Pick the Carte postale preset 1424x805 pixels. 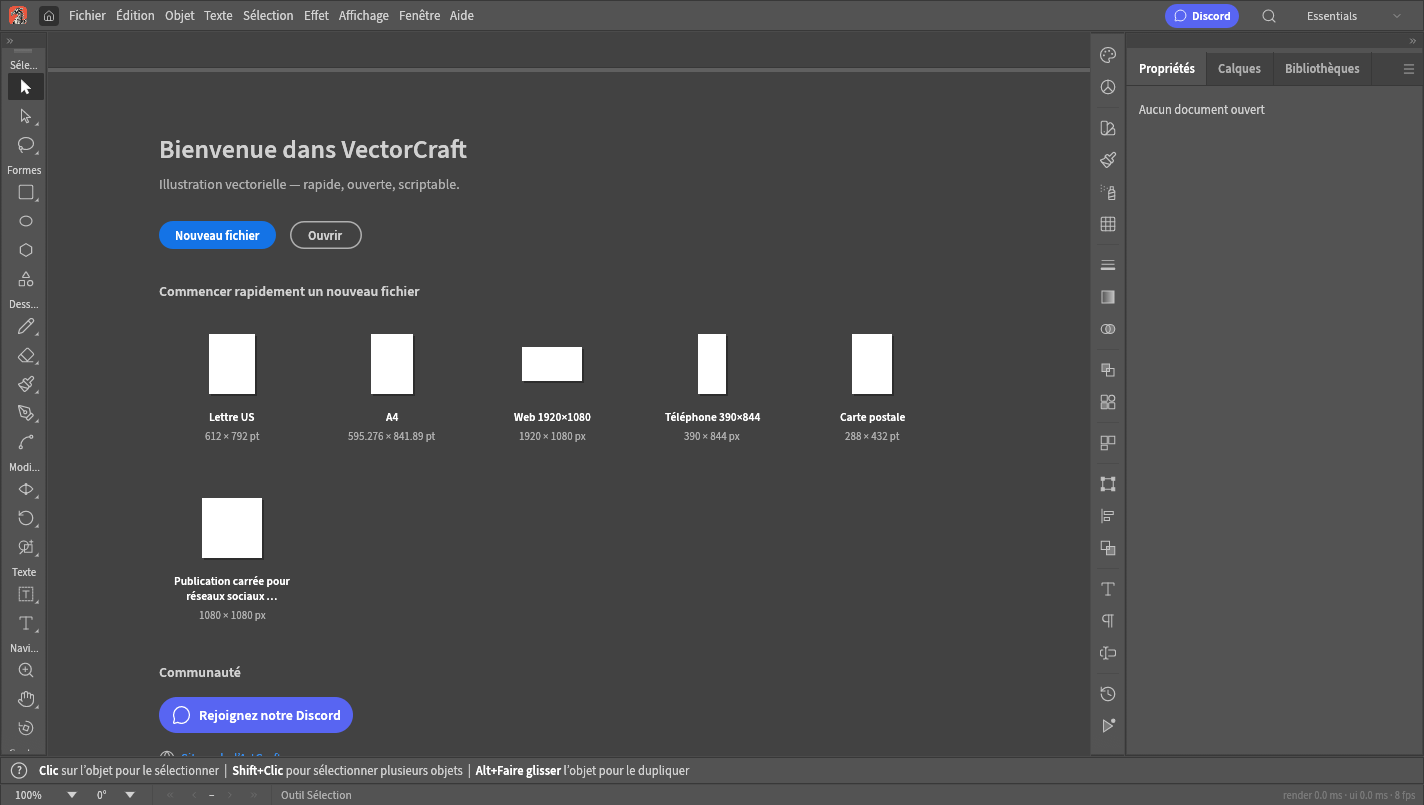[x=872, y=364]
